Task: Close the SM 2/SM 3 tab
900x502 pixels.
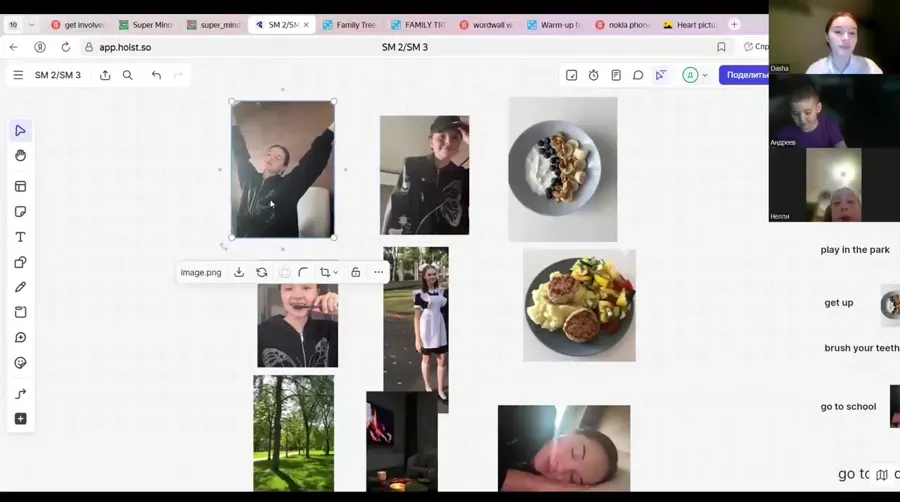Action: [x=306, y=25]
